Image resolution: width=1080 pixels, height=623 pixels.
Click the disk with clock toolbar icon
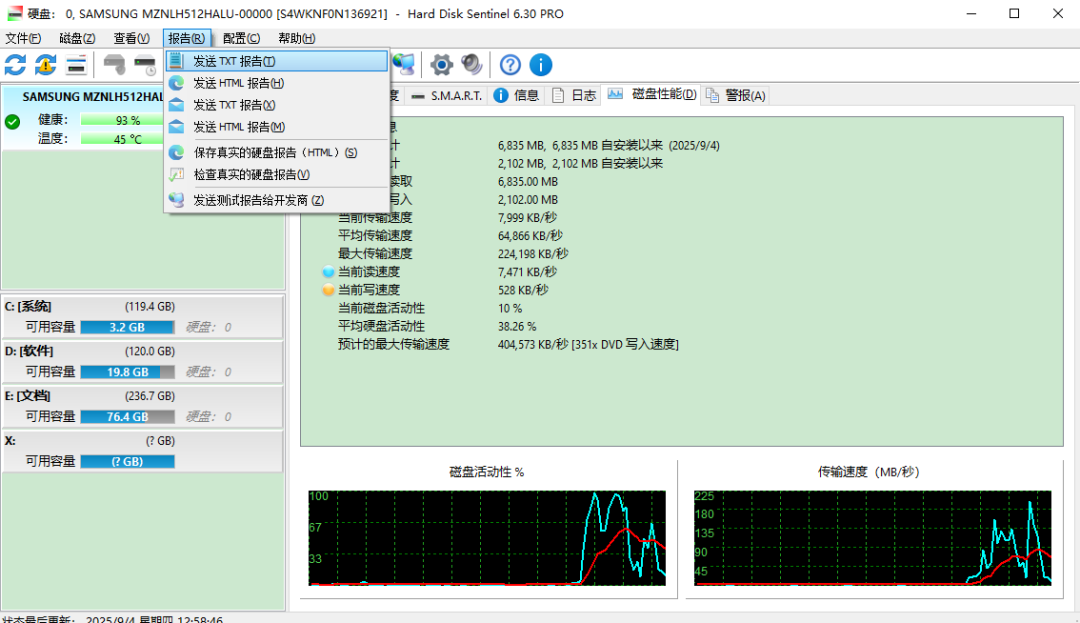(145, 65)
